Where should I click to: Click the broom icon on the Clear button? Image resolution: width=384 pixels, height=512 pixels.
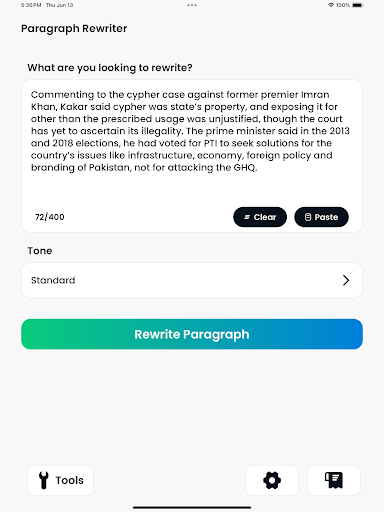(x=247, y=217)
